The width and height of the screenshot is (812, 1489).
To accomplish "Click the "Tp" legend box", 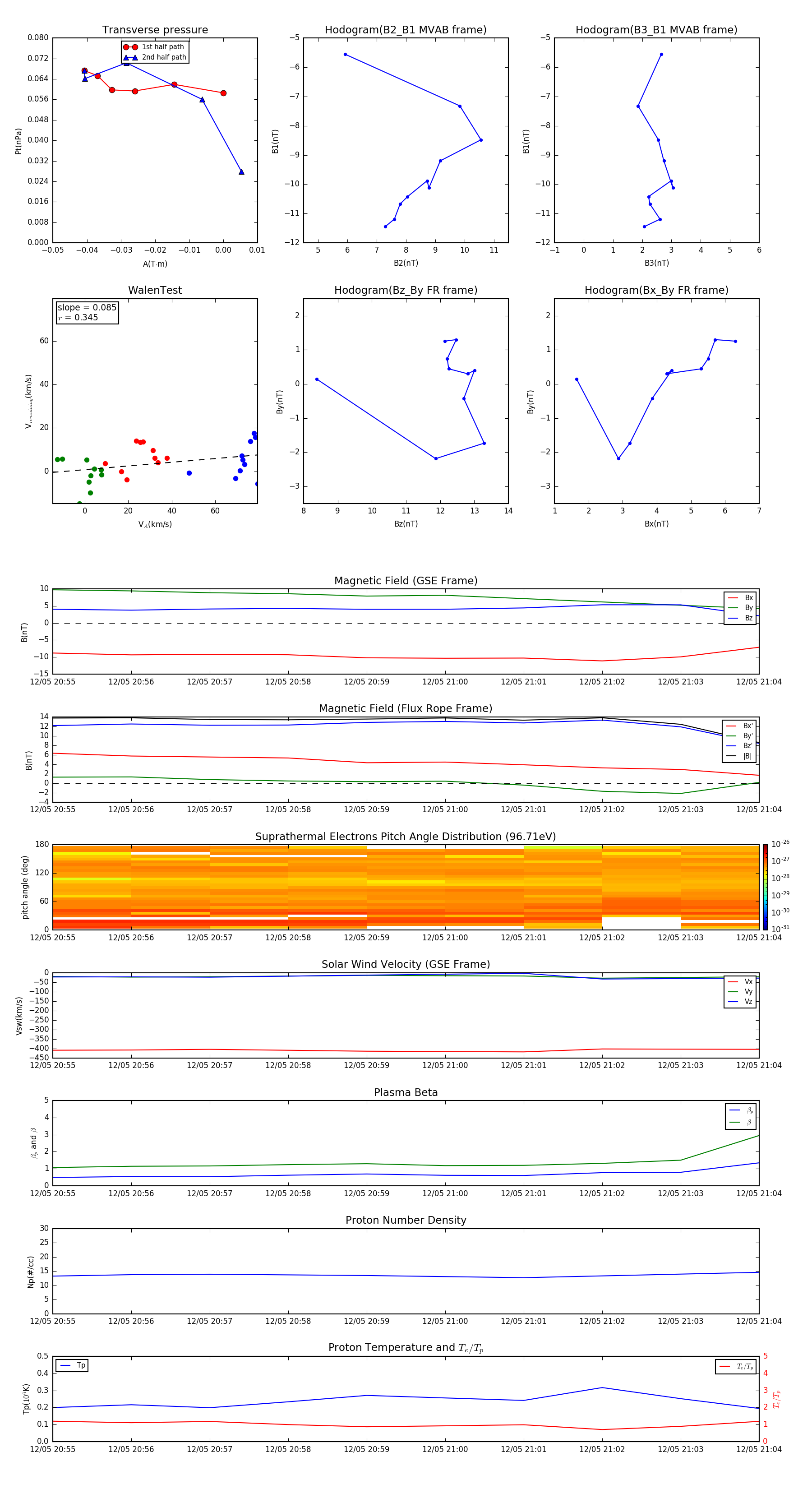I will click(72, 1366).
